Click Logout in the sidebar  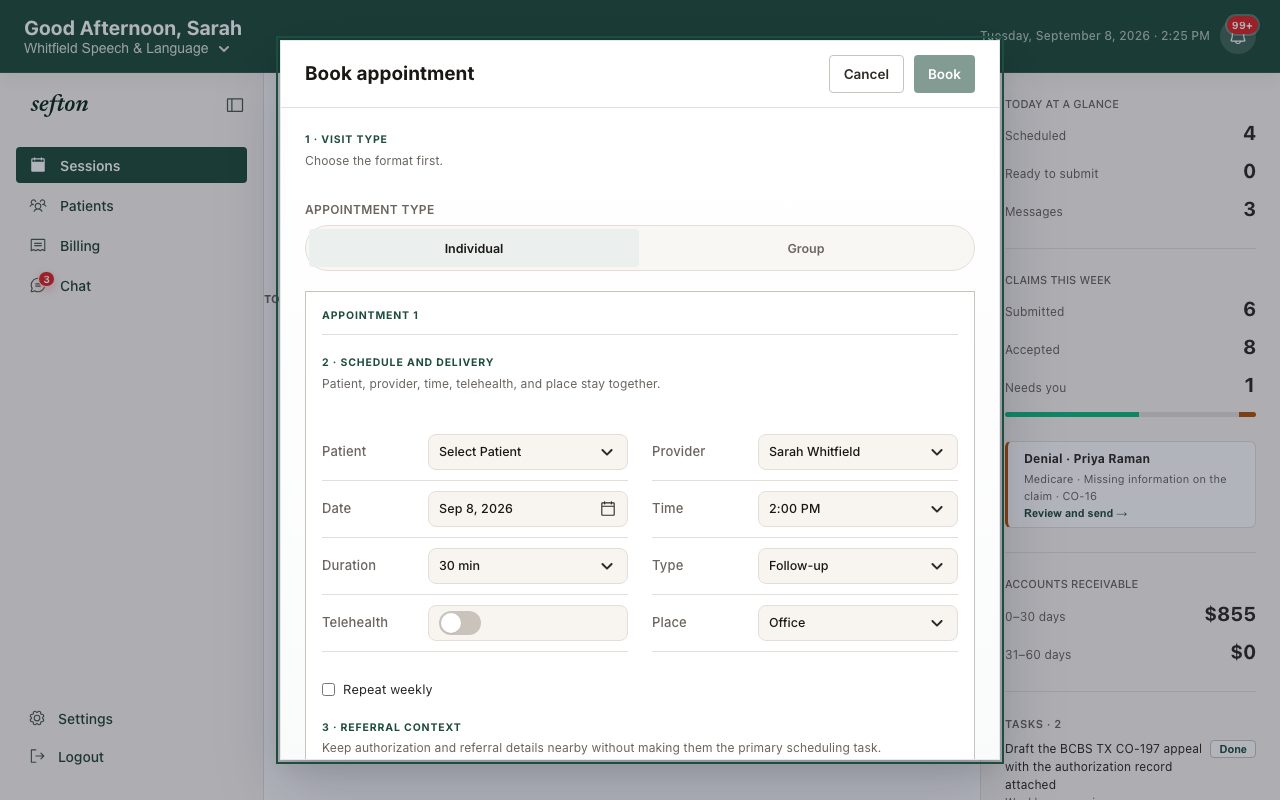[x=131, y=756]
